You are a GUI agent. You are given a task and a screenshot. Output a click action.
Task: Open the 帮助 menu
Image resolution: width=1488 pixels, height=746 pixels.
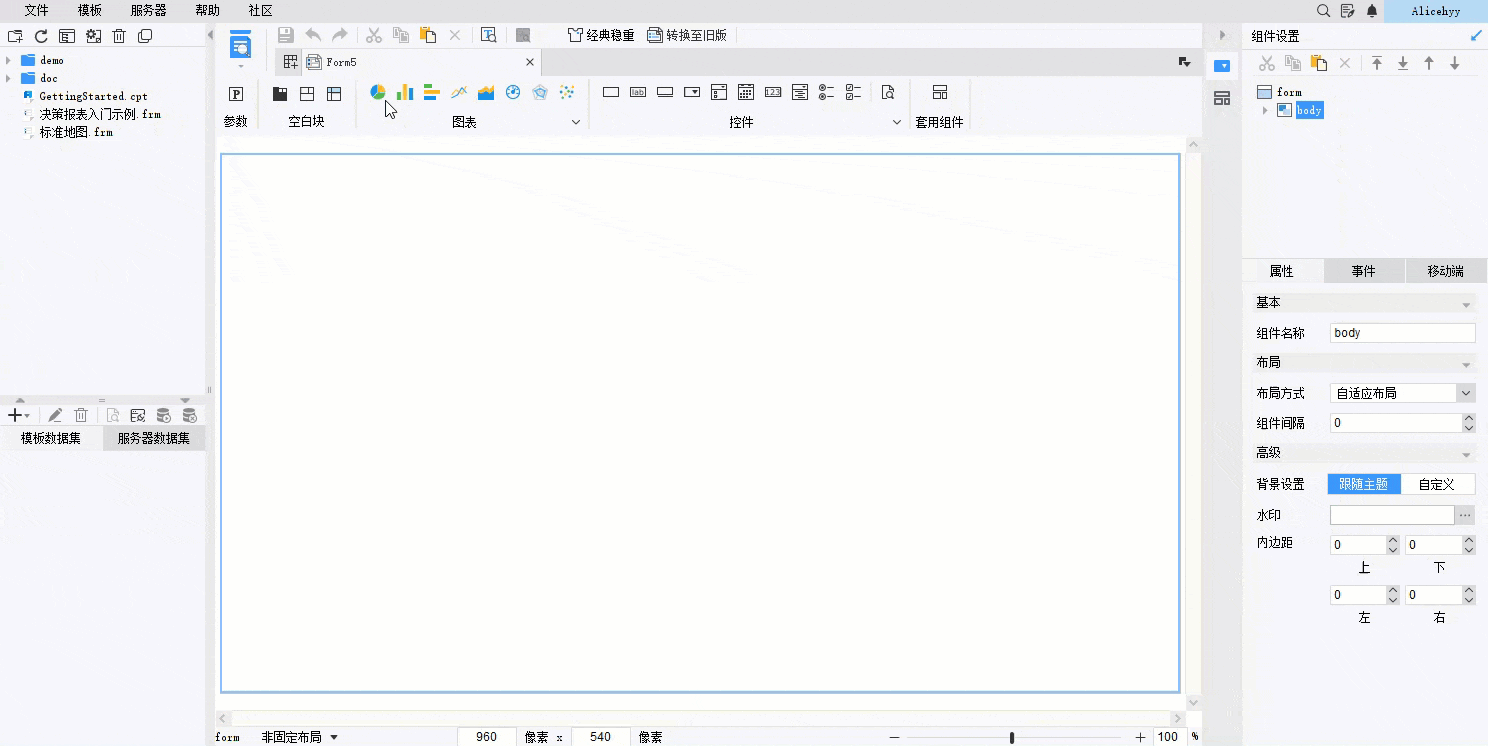pos(207,11)
